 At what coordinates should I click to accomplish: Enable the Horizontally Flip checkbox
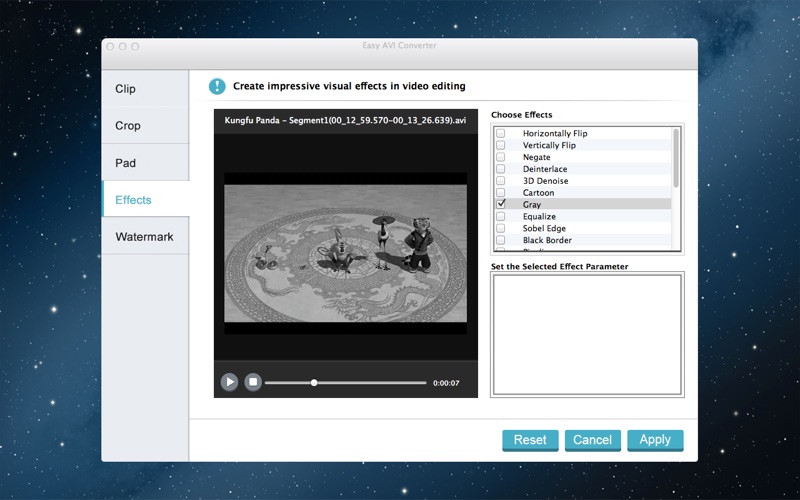coord(501,133)
